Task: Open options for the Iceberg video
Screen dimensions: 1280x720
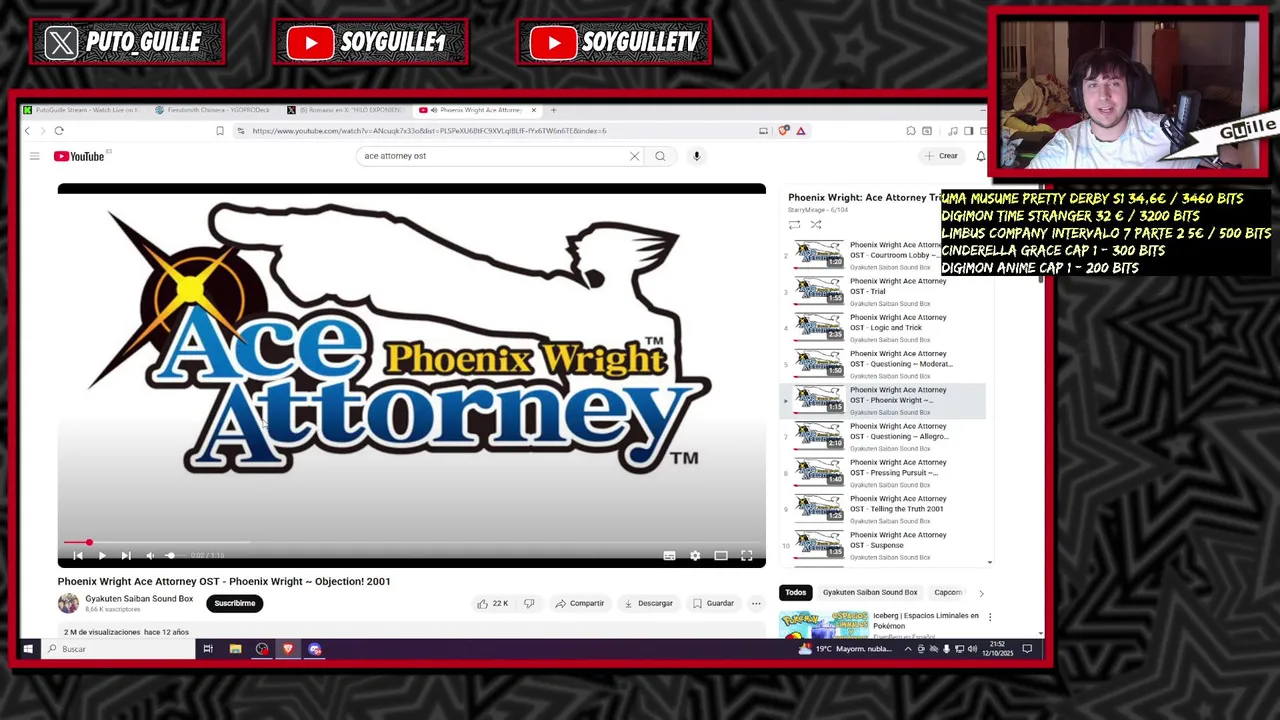Action: click(990, 618)
